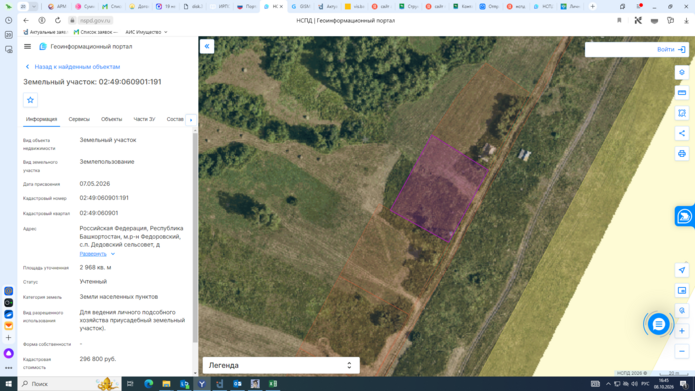Click the nspd.gov.ru address bar
Viewport: 695px width, 391px height.
coord(95,20)
